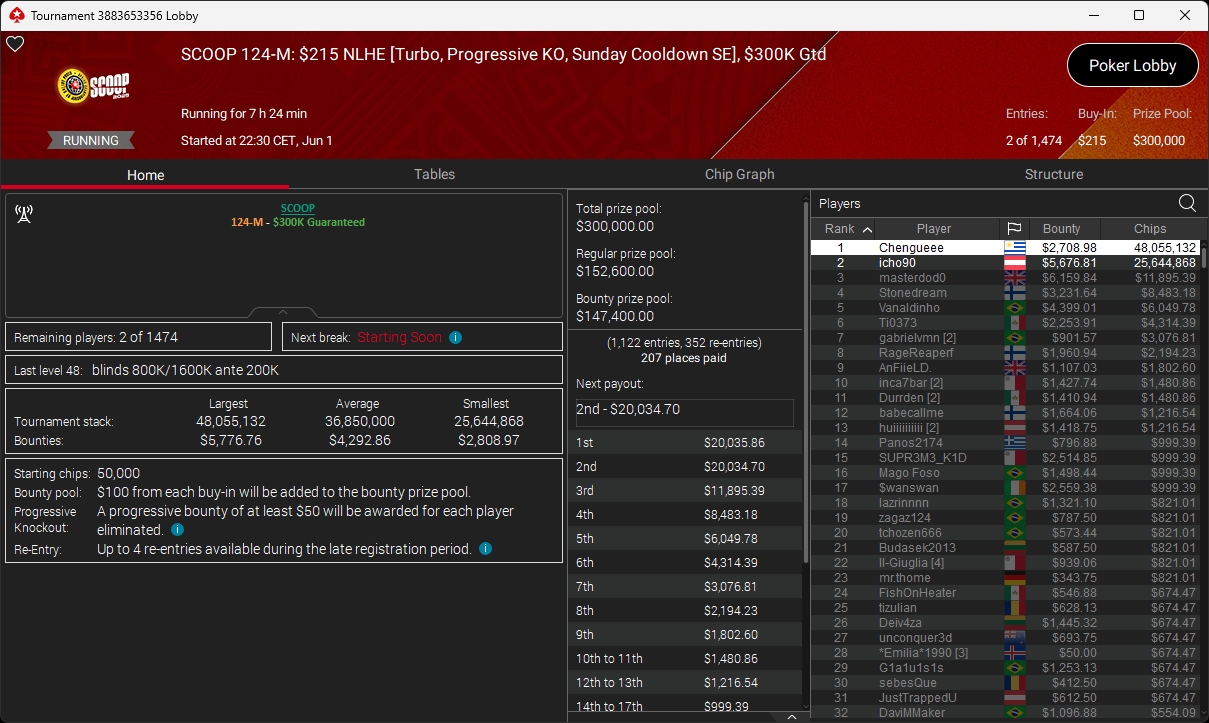Select player Chengueee row

pyautogui.click(x=1005, y=248)
